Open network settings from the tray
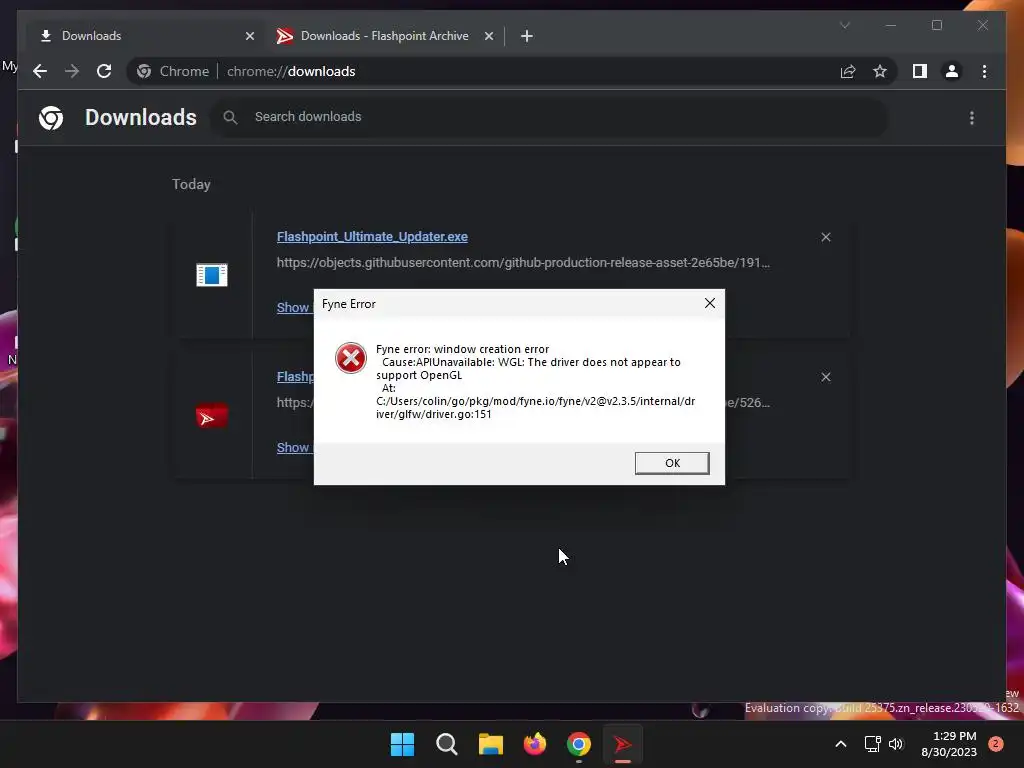This screenshot has width=1024, height=768. 872,744
